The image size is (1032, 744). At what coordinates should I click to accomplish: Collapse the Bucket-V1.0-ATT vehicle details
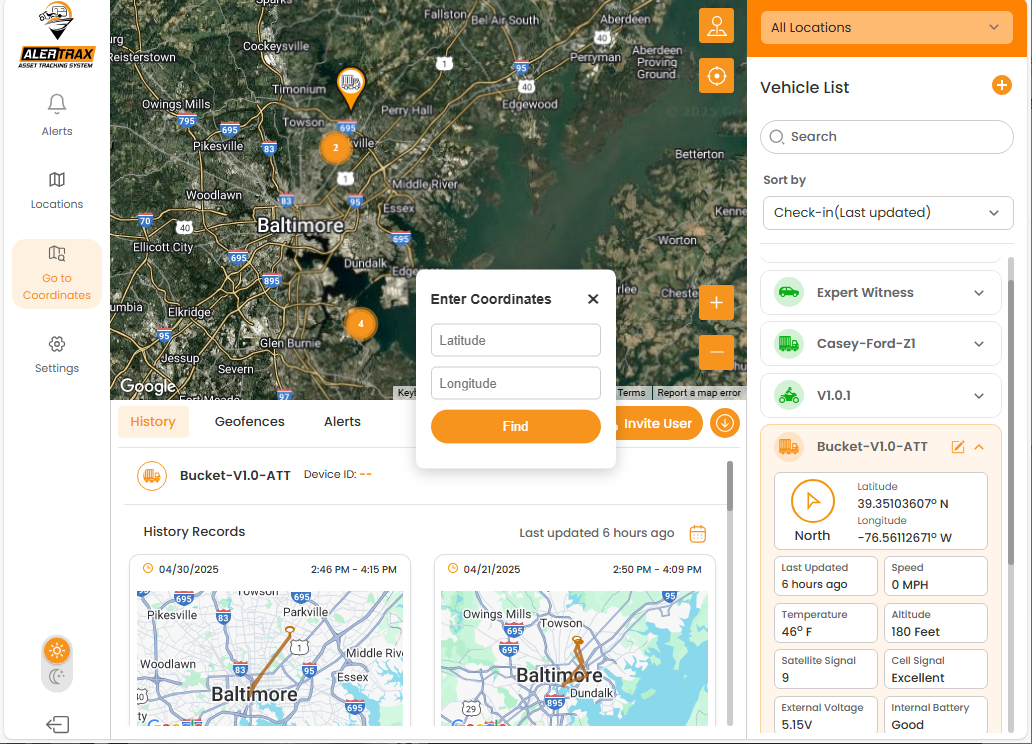tap(979, 447)
